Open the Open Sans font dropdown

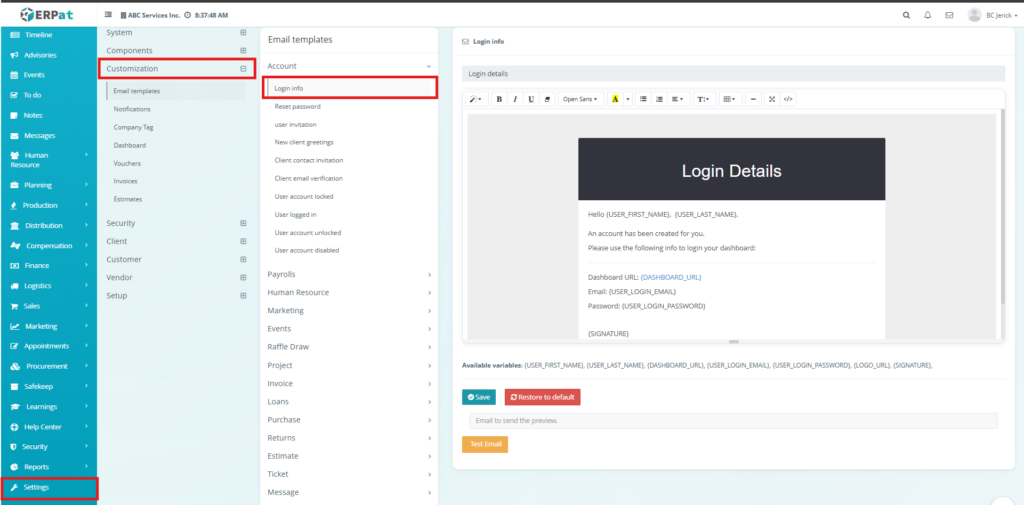[x=580, y=99]
